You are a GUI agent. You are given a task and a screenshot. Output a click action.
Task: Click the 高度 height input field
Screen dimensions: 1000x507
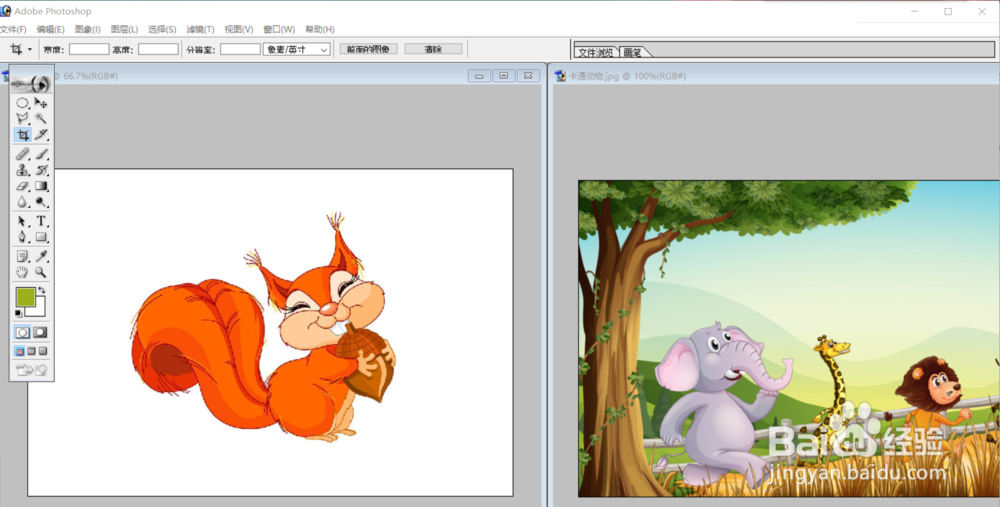(x=158, y=49)
